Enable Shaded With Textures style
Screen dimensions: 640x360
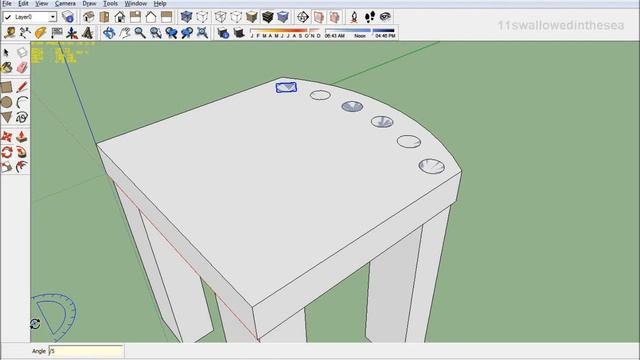267,17
